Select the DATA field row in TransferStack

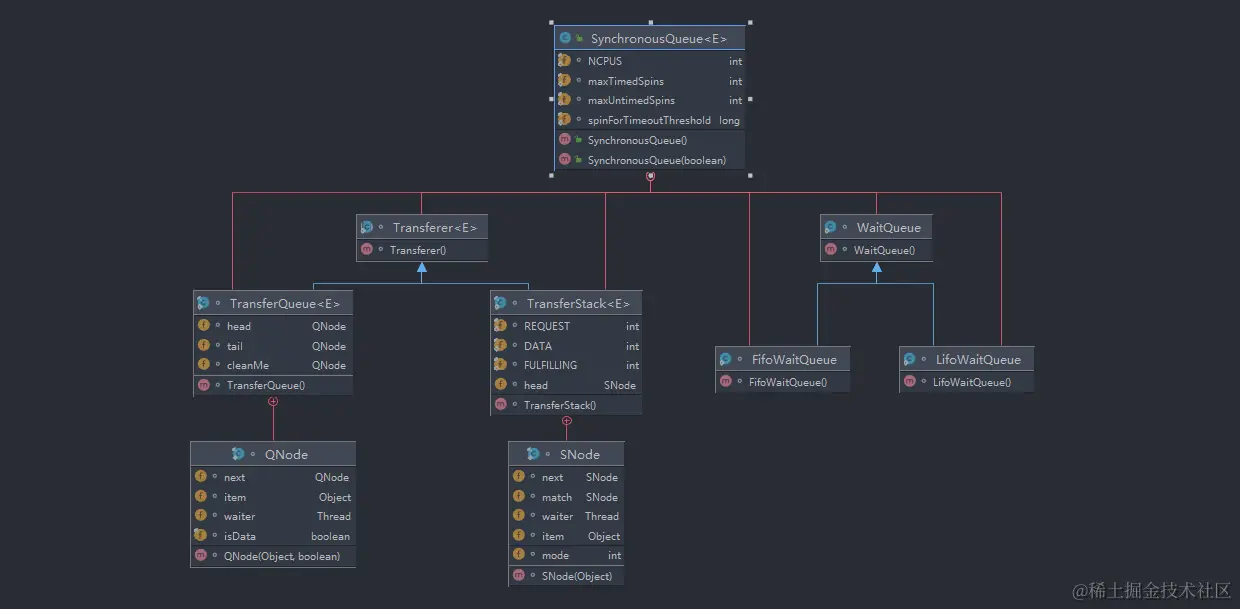(566, 345)
